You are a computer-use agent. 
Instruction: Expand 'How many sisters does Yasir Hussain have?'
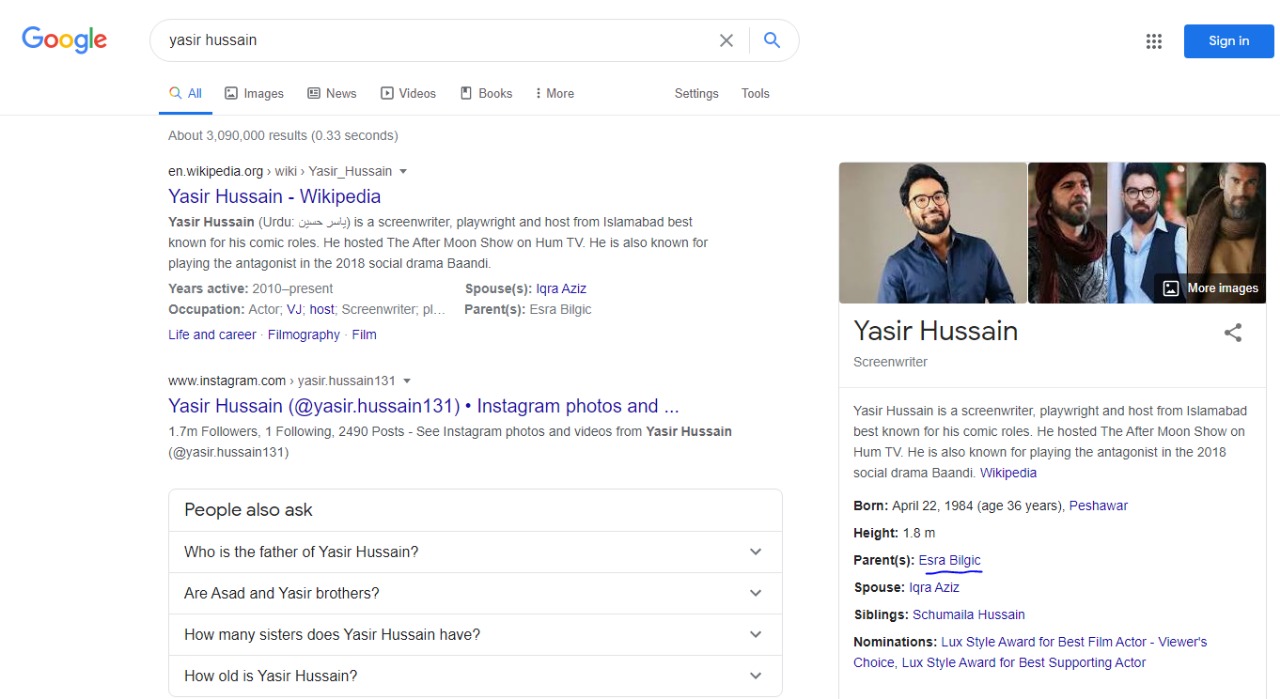(475, 634)
